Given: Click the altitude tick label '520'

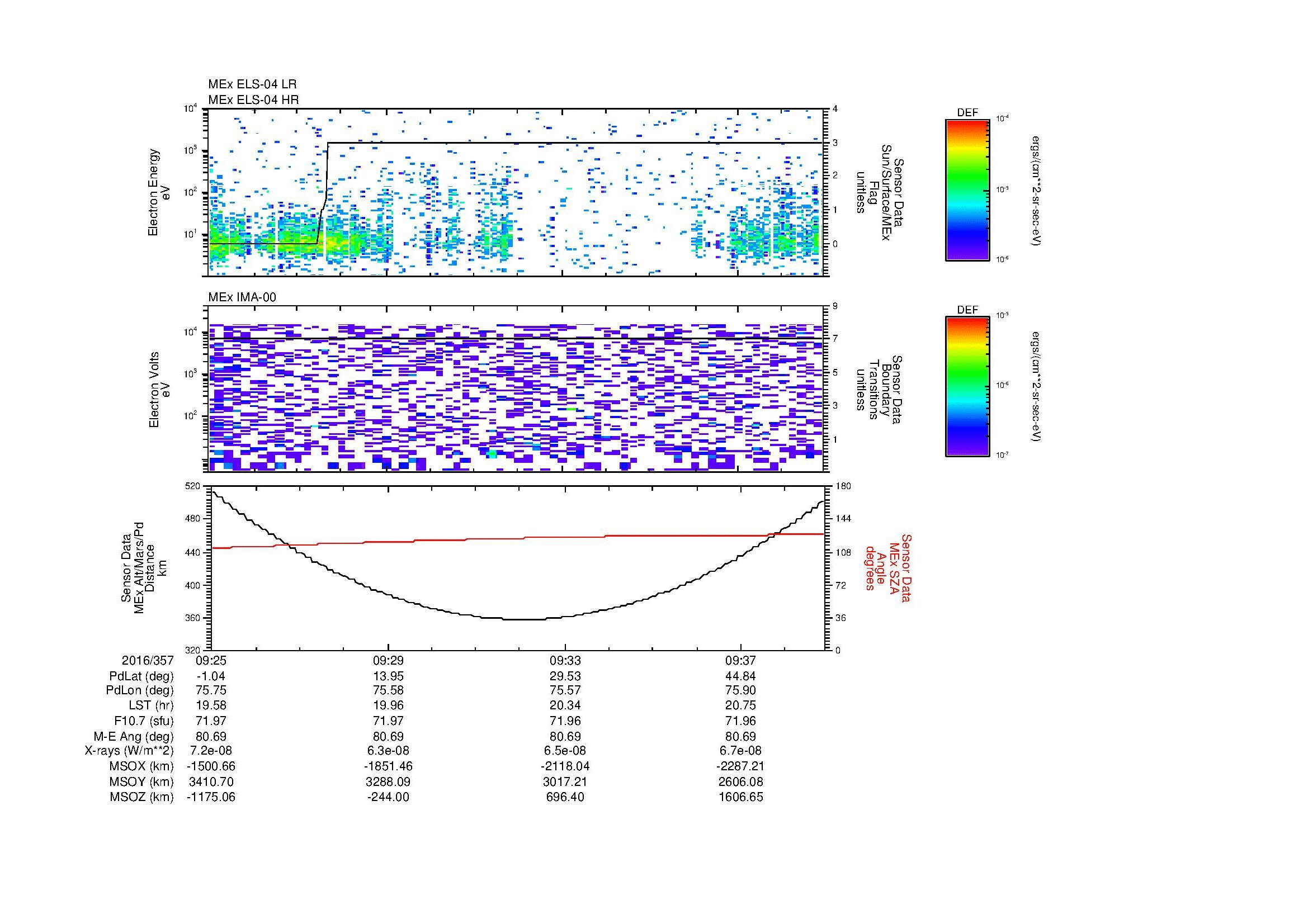Looking at the screenshot, I should tap(193, 486).
